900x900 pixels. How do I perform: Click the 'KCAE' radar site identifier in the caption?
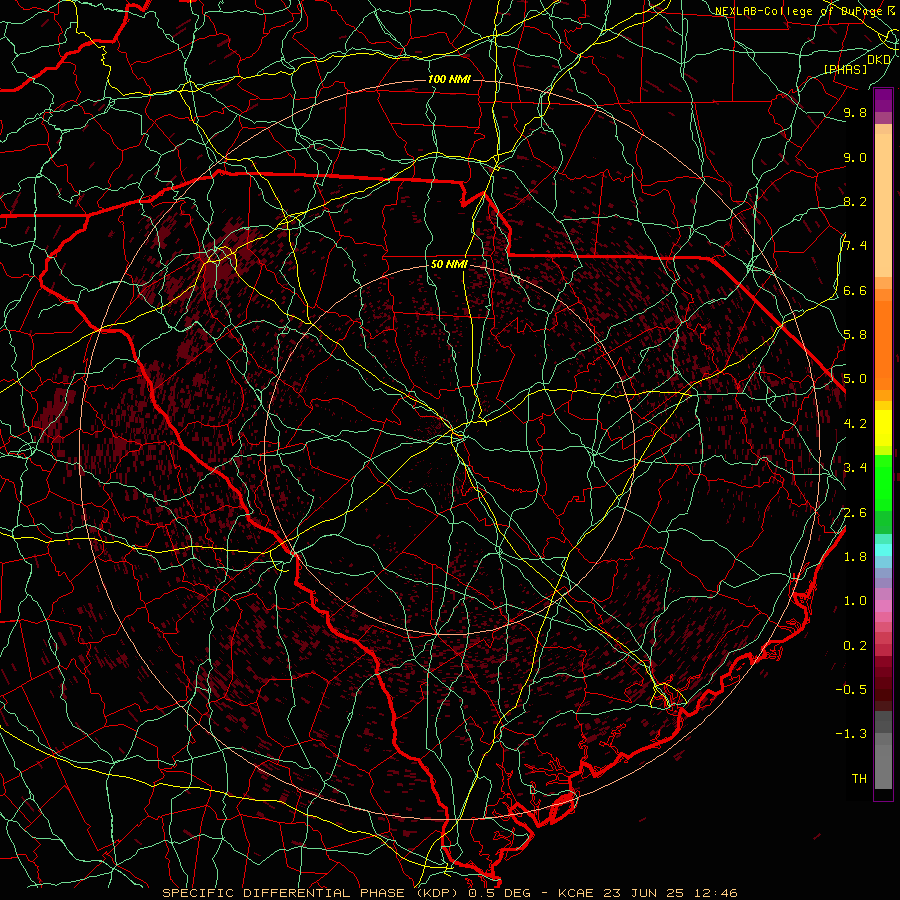pyautogui.click(x=580, y=893)
